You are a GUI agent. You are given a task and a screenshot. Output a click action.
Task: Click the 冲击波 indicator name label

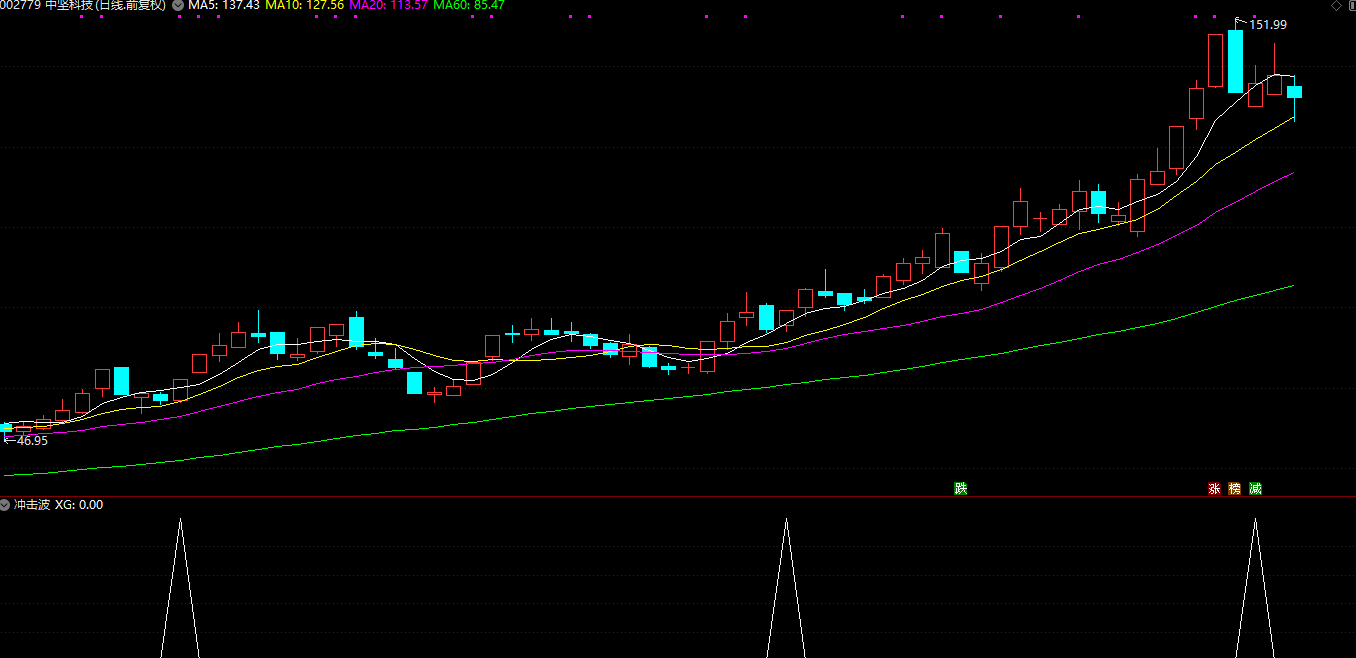click(31, 505)
